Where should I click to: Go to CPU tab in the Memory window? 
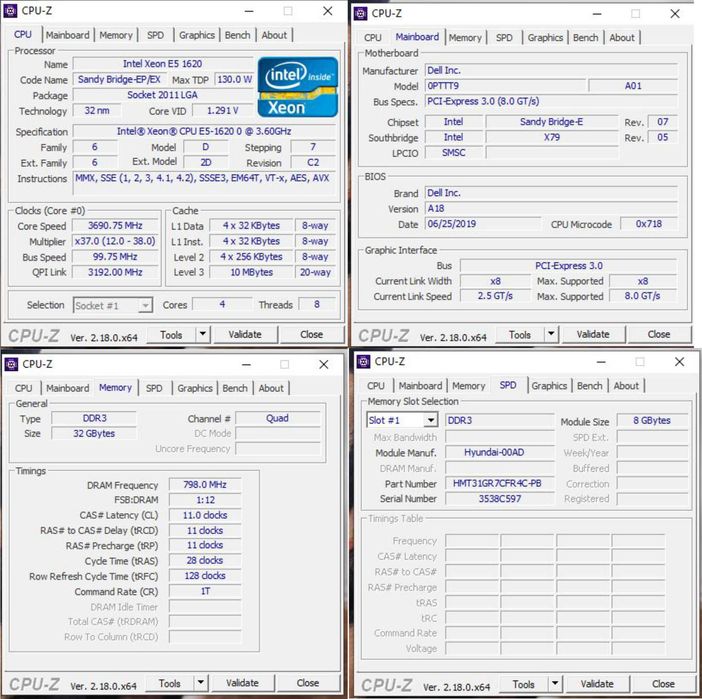[x=23, y=388]
